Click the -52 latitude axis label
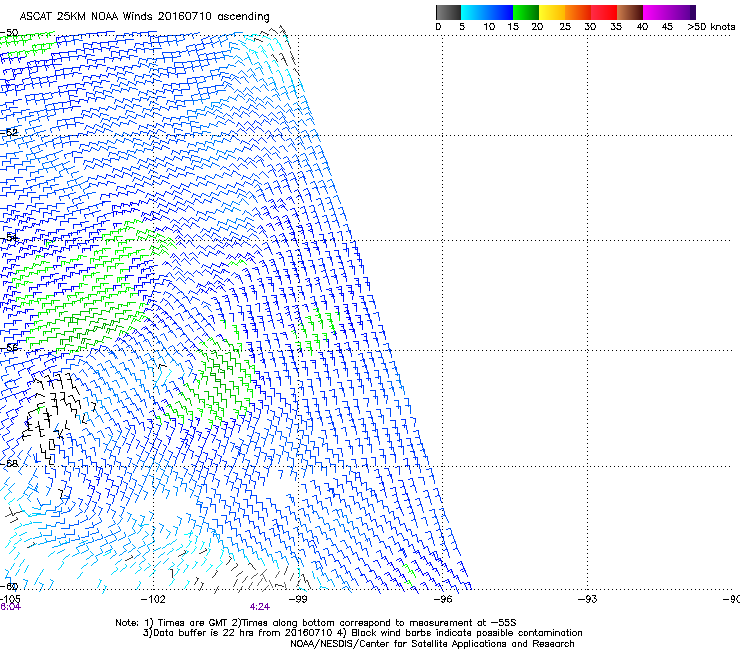Image resolution: width=740 pixels, height=650 pixels. (9, 133)
